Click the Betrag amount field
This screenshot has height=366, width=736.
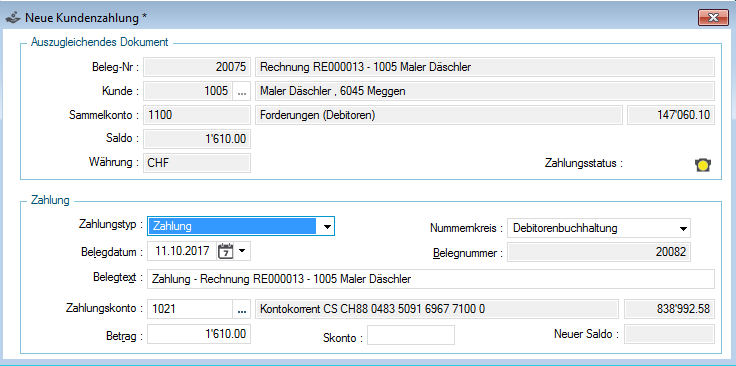(x=199, y=334)
